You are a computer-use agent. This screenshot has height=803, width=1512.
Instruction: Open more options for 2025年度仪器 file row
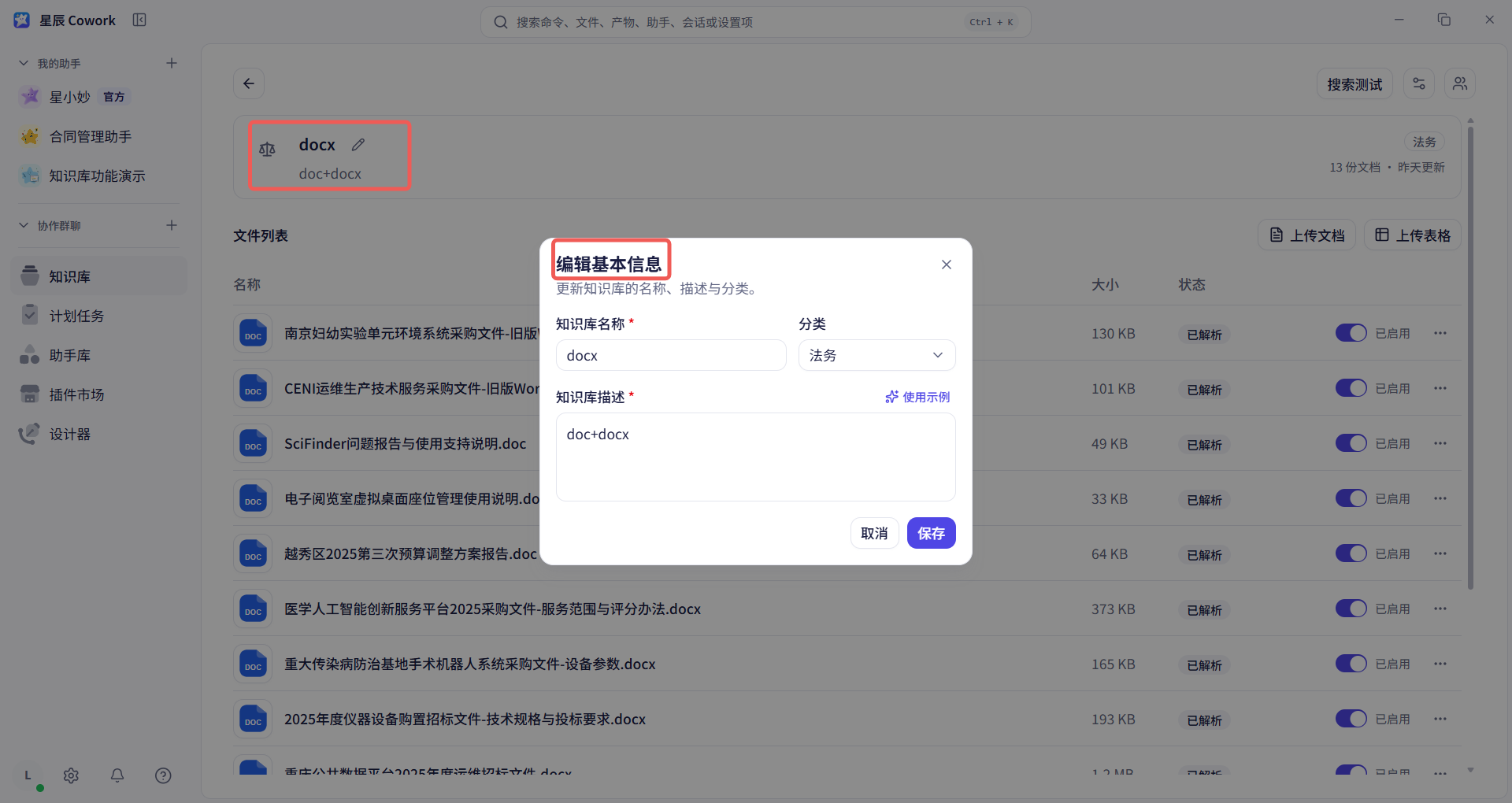point(1440,719)
